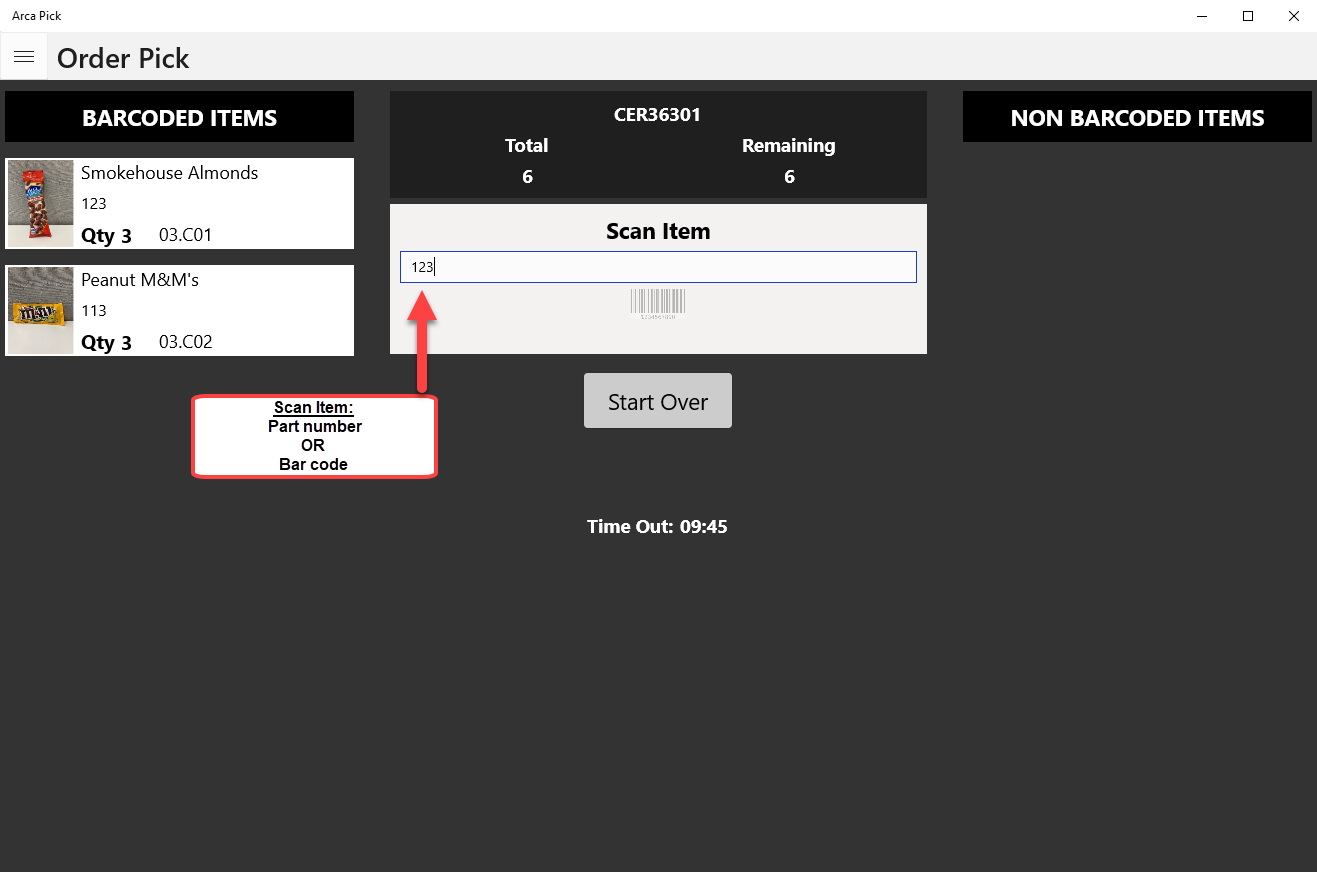Click the Peanut M&M's item name
The width and height of the screenshot is (1317, 873).
point(140,280)
